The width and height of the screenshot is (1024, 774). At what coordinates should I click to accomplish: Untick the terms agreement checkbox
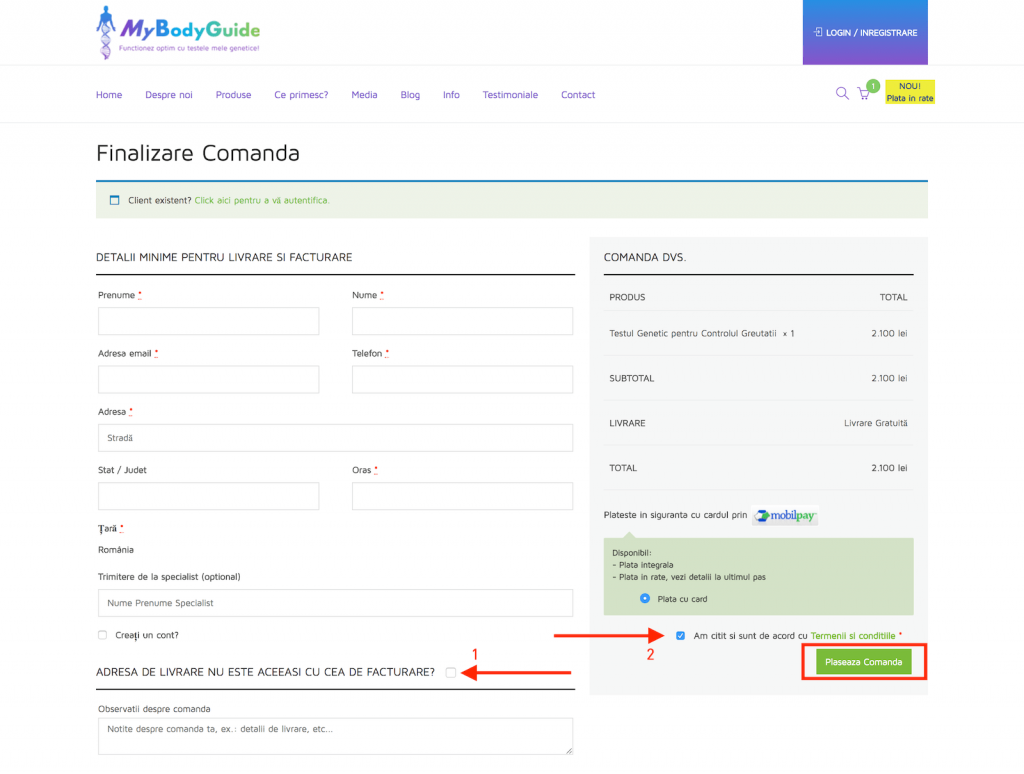tap(681, 635)
